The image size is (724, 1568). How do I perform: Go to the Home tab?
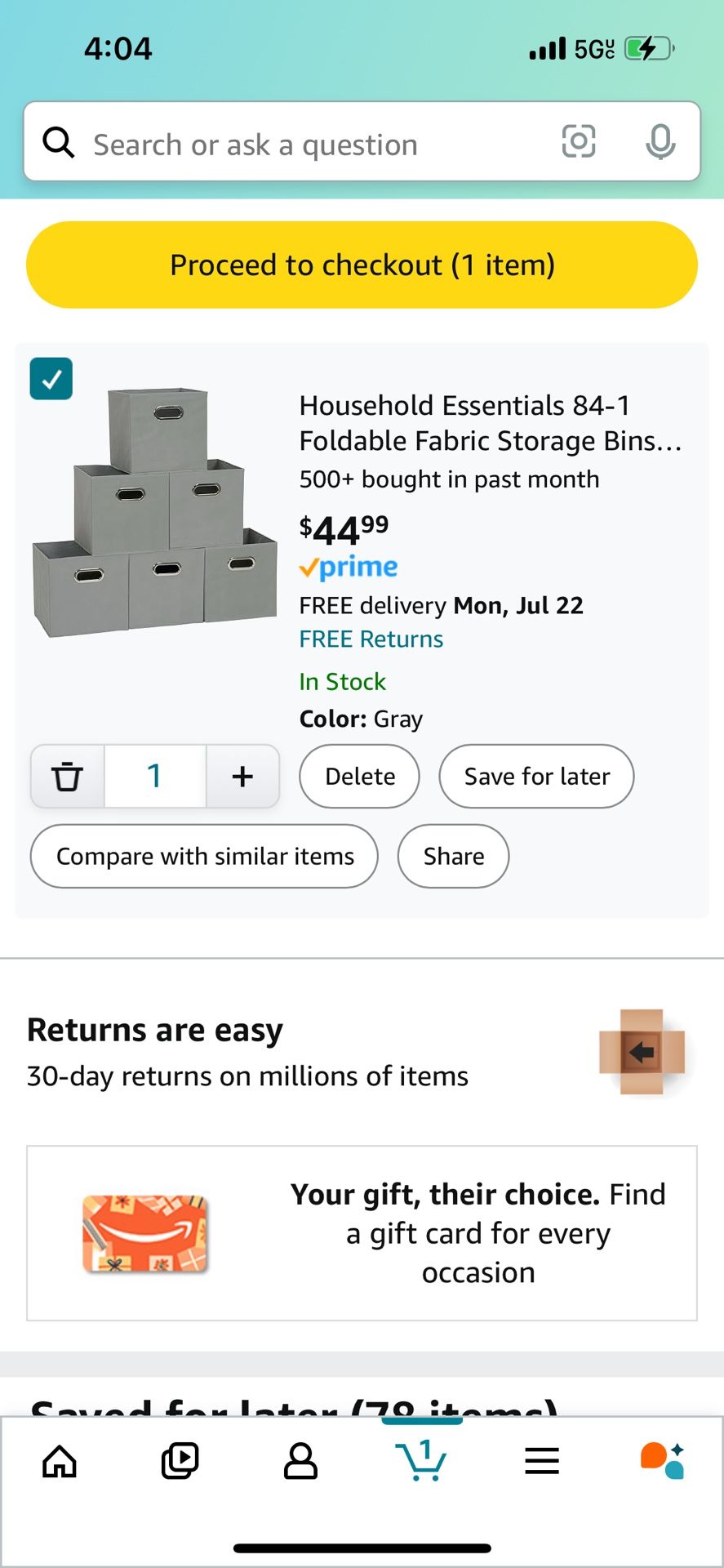[60, 1461]
